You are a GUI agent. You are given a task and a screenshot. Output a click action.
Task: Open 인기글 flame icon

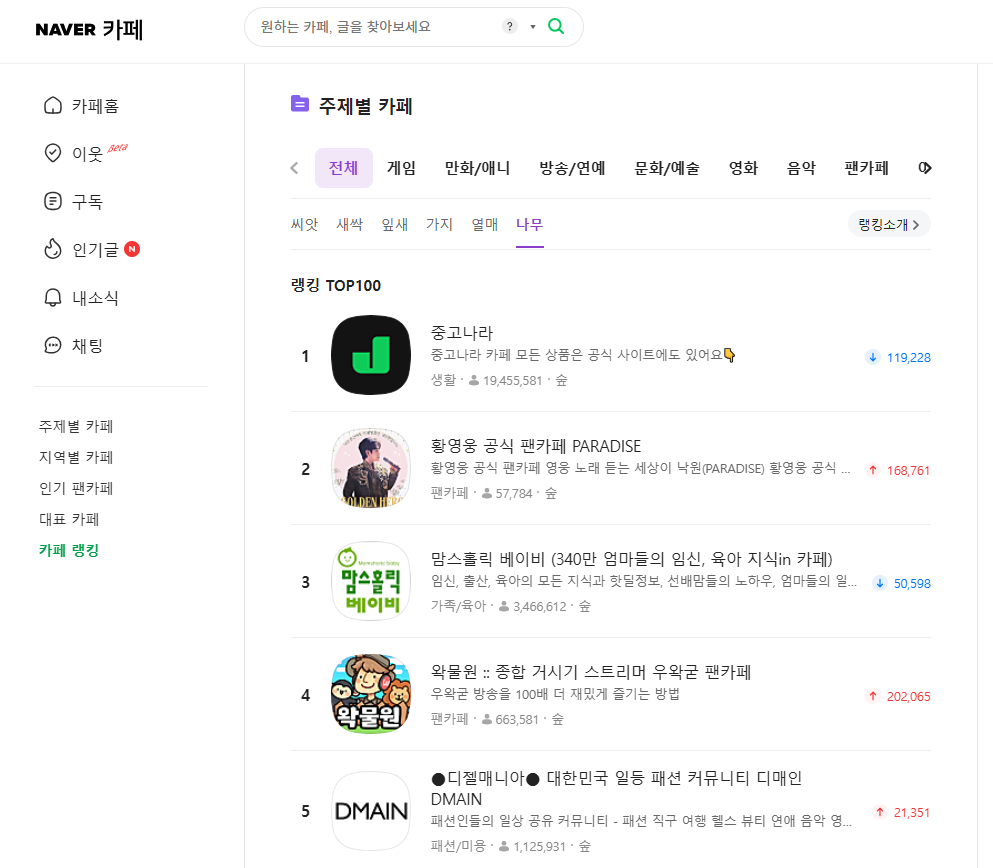pyautogui.click(x=53, y=249)
